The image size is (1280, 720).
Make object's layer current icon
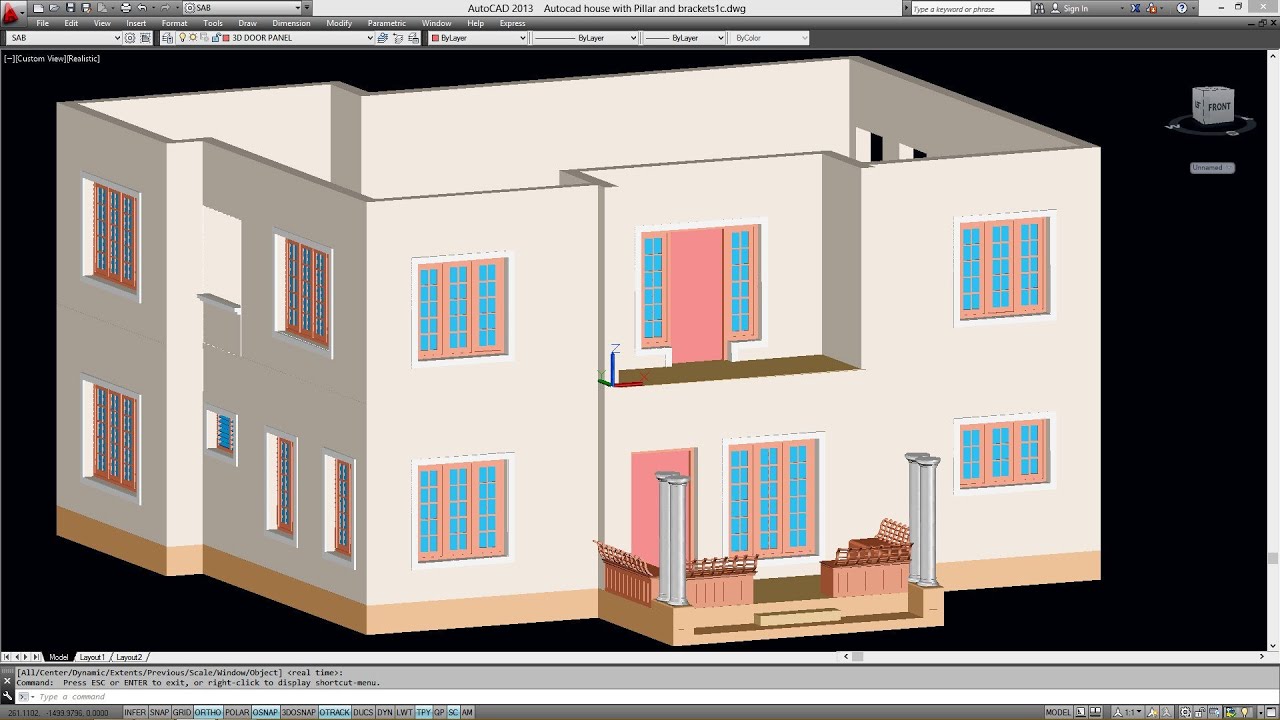click(382, 38)
